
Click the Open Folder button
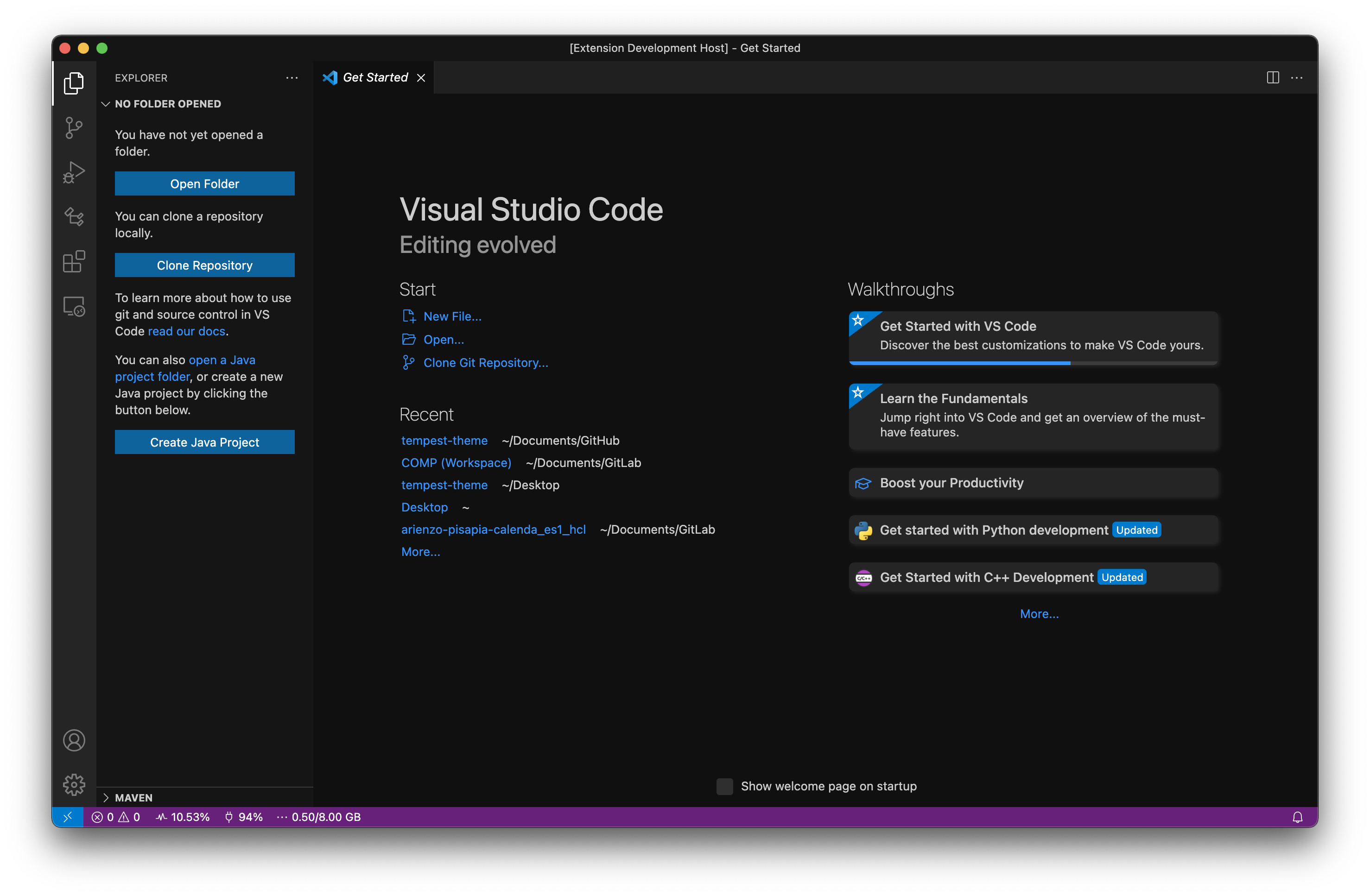[204, 183]
